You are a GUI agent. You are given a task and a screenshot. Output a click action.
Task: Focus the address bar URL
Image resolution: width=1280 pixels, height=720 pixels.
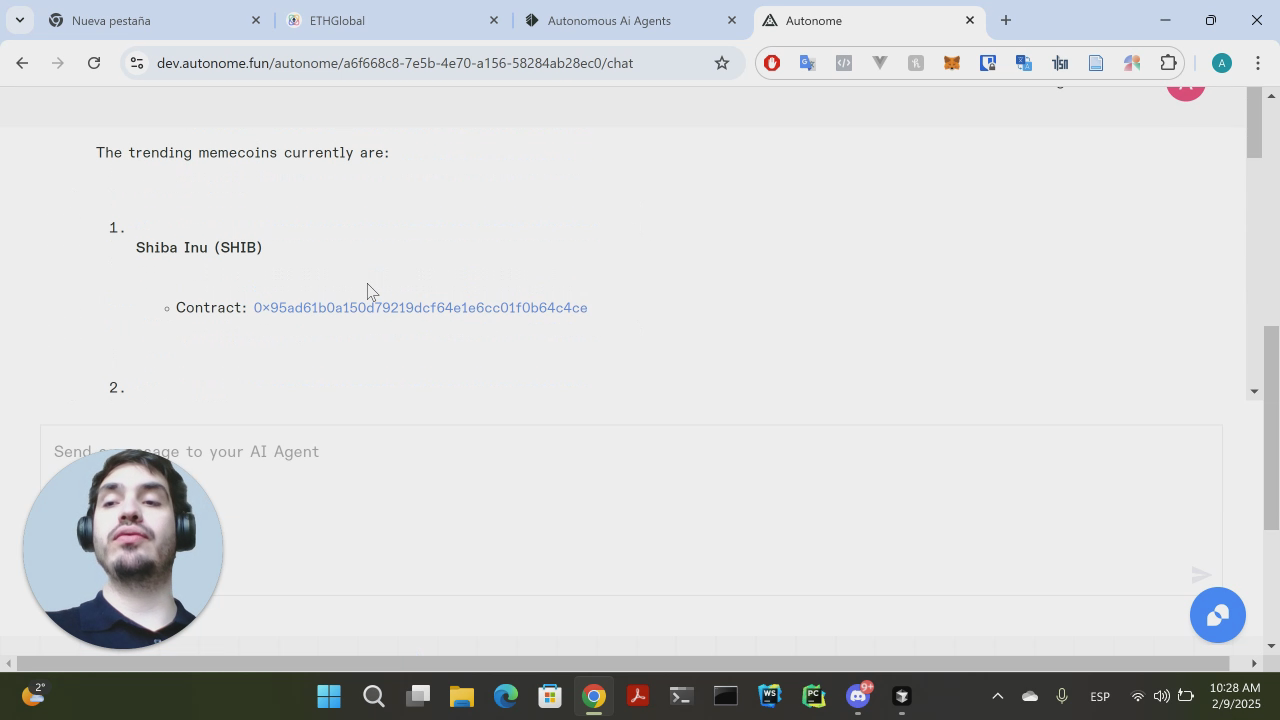click(395, 63)
